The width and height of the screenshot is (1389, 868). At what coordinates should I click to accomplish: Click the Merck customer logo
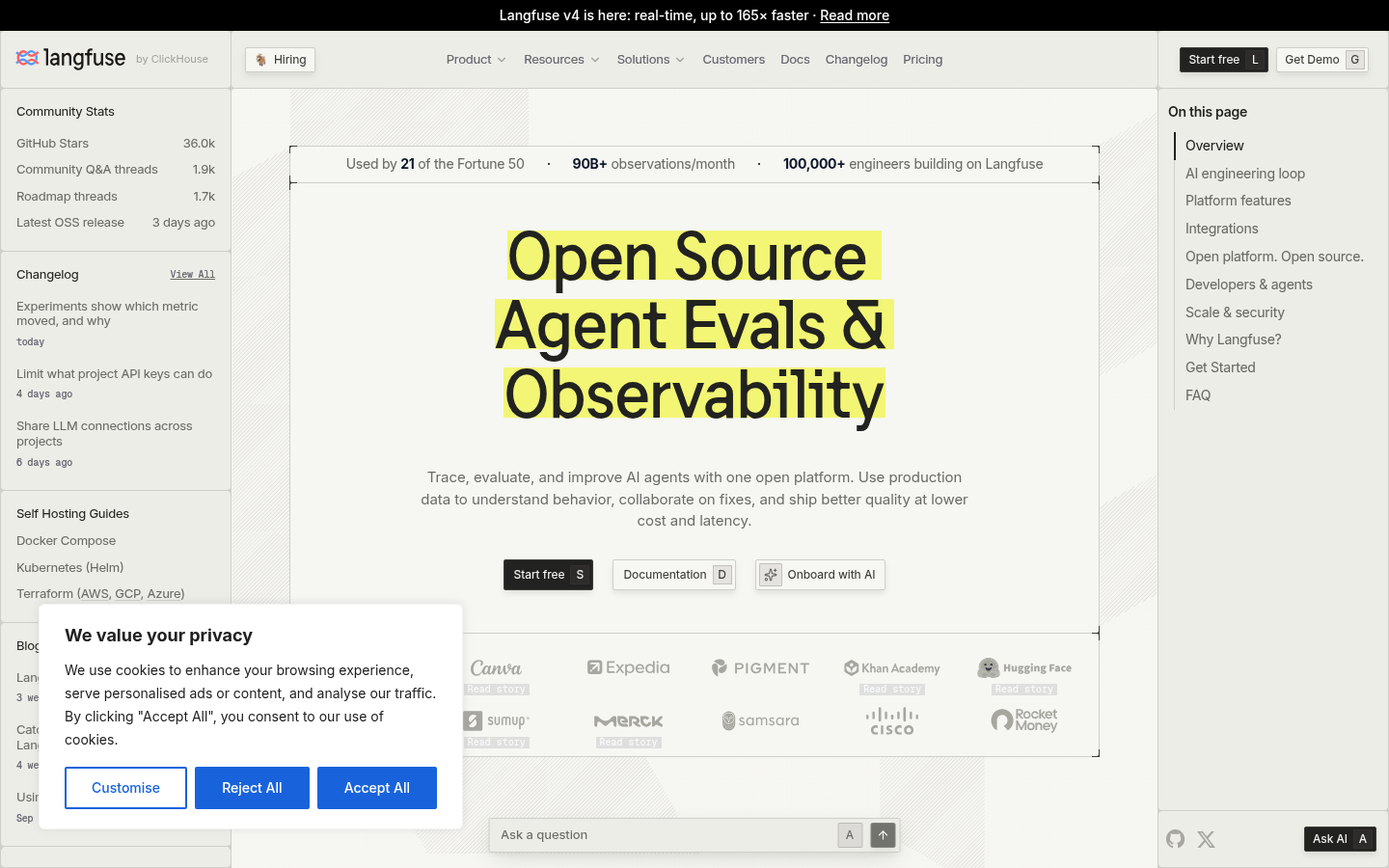628,720
